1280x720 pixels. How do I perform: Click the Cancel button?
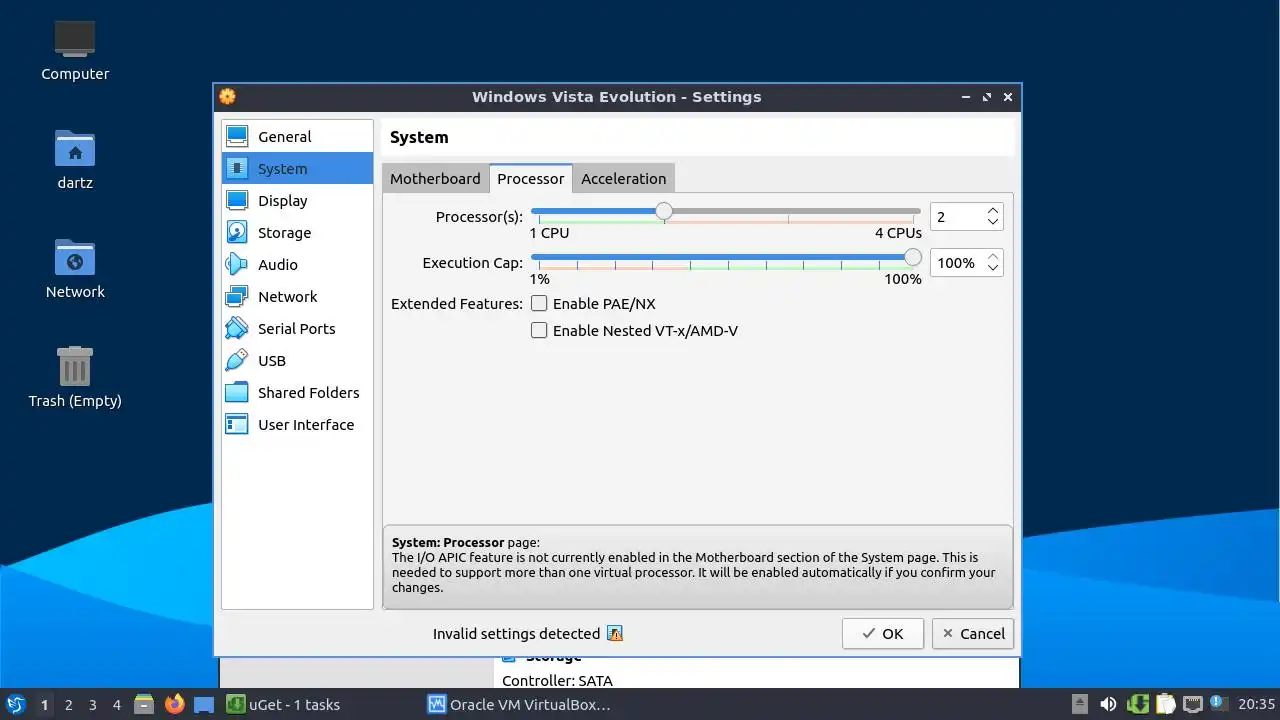(x=973, y=633)
